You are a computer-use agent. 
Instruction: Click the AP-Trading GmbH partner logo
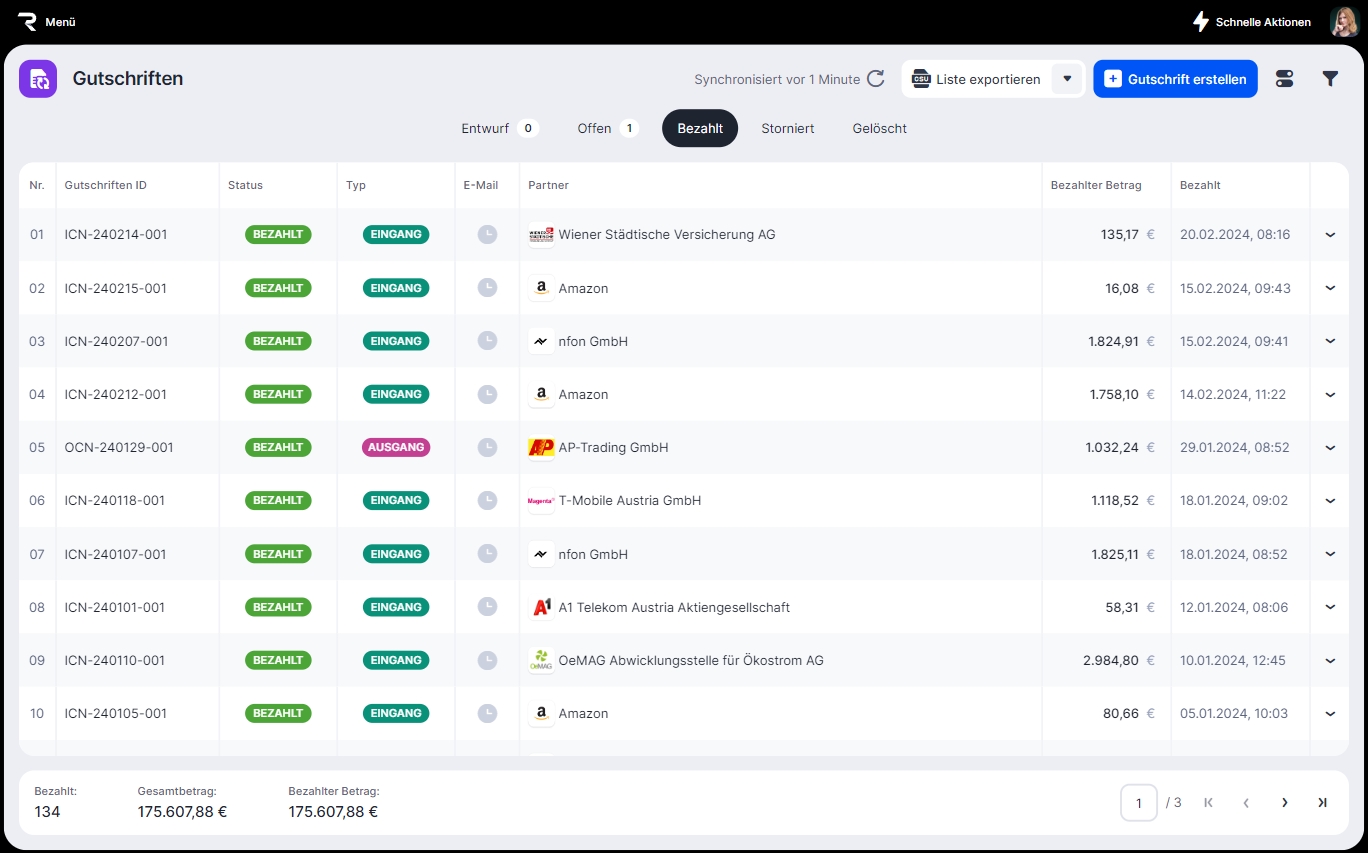(x=541, y=448)
